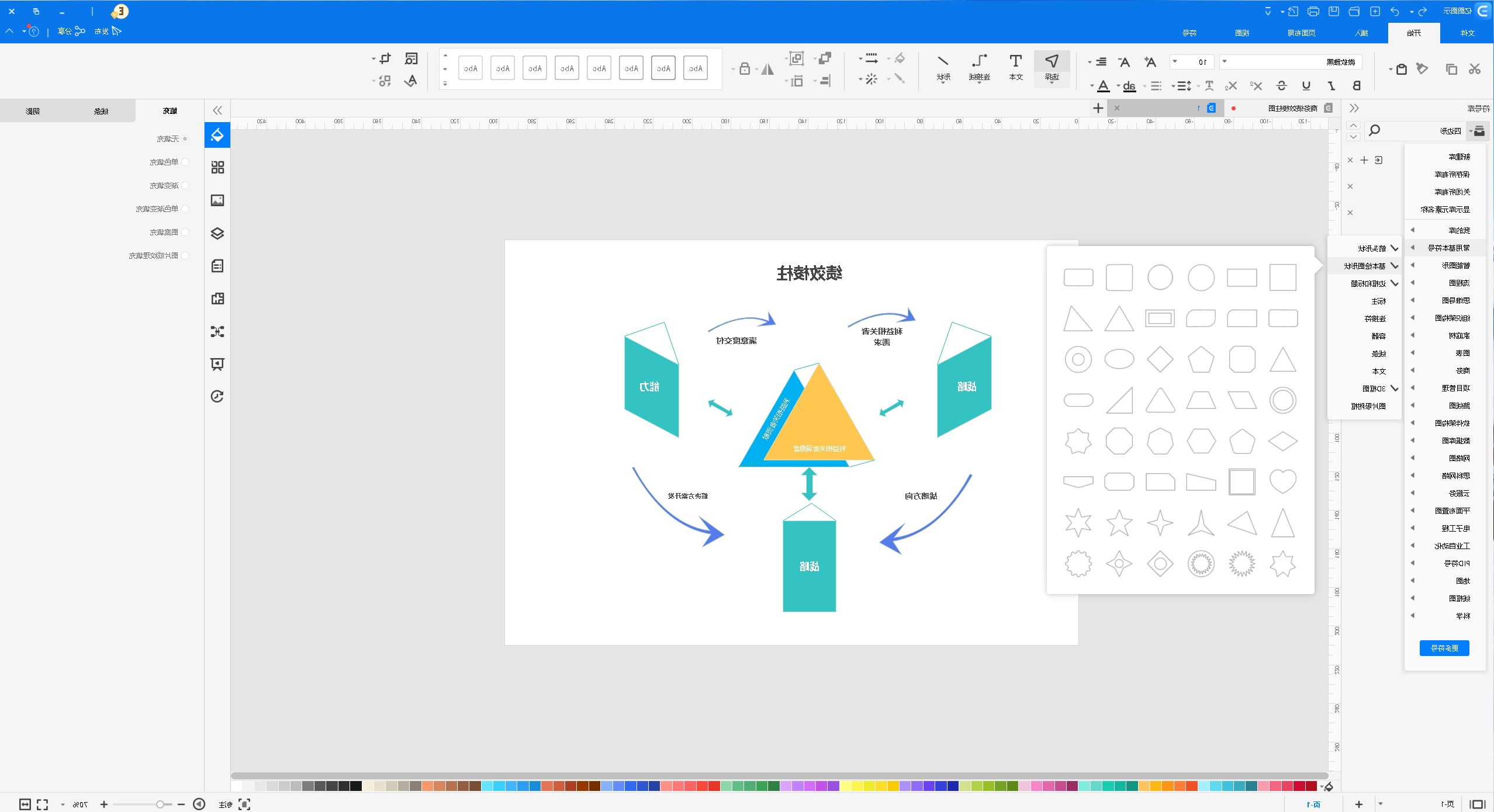Expand the 箭头形状 category chevron

tap(1395, 248)
